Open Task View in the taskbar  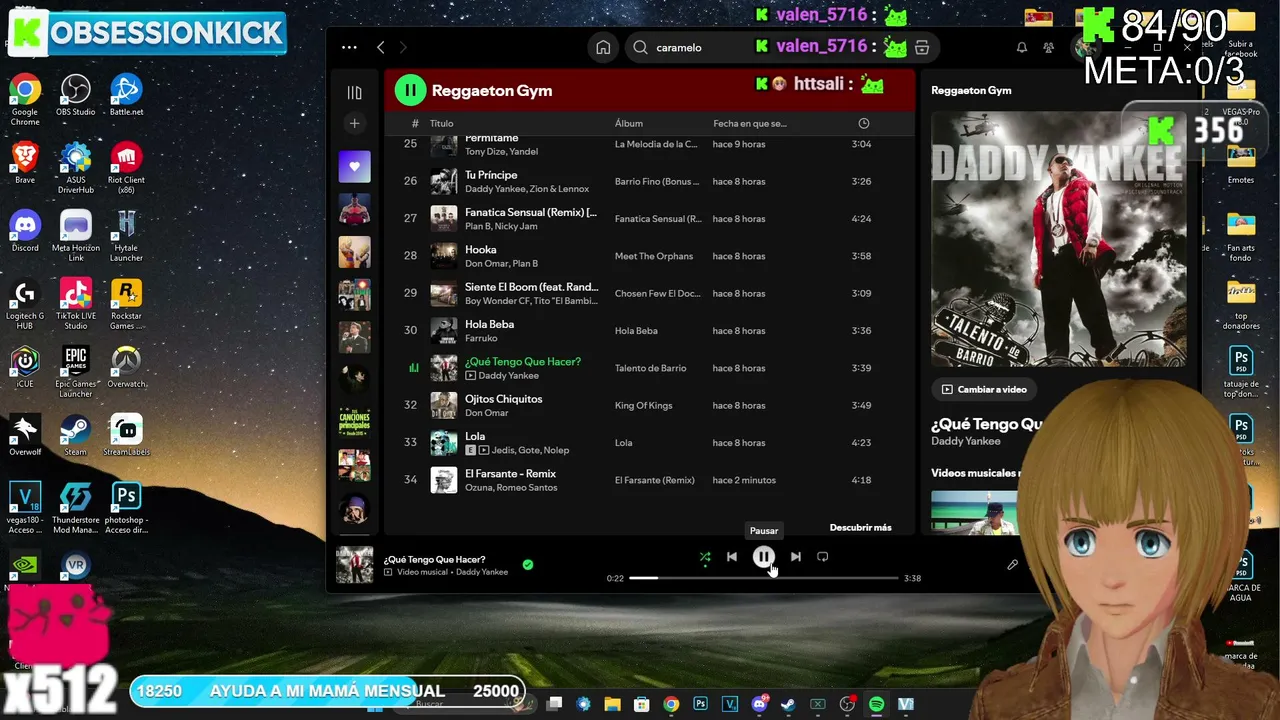pos(554,704)
